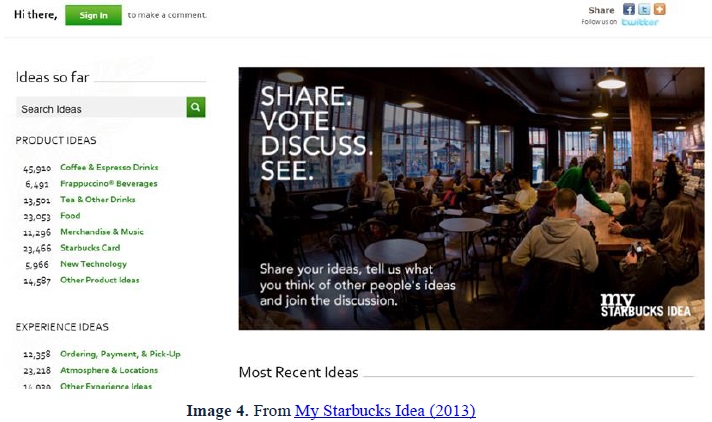Image resolution: width=712 pixels, height=422 pixels.
Task: Click the PRODUCT IDEAS heading
Action: (56, 140)
